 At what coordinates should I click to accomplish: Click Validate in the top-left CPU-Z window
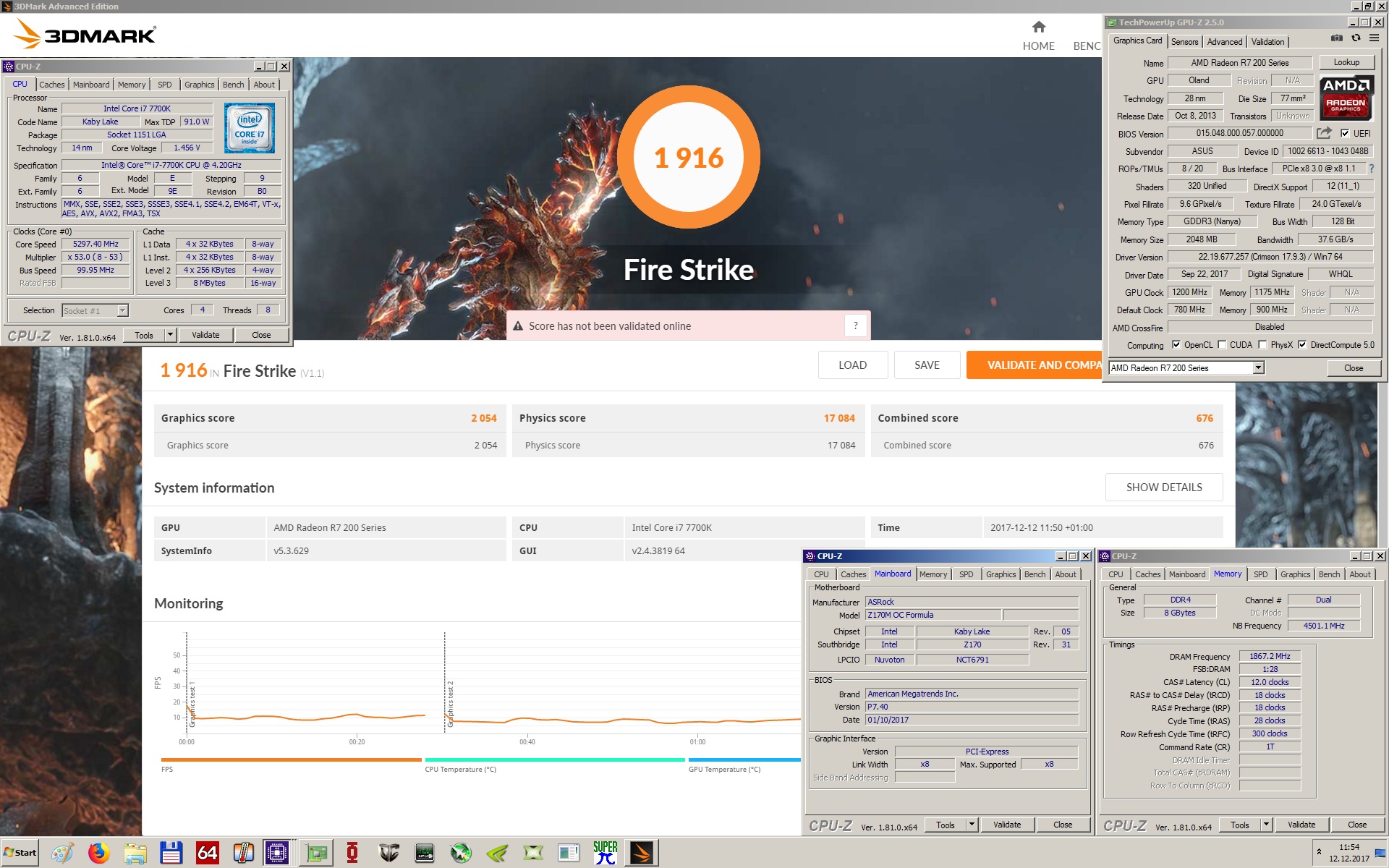[x=205, y=335]
